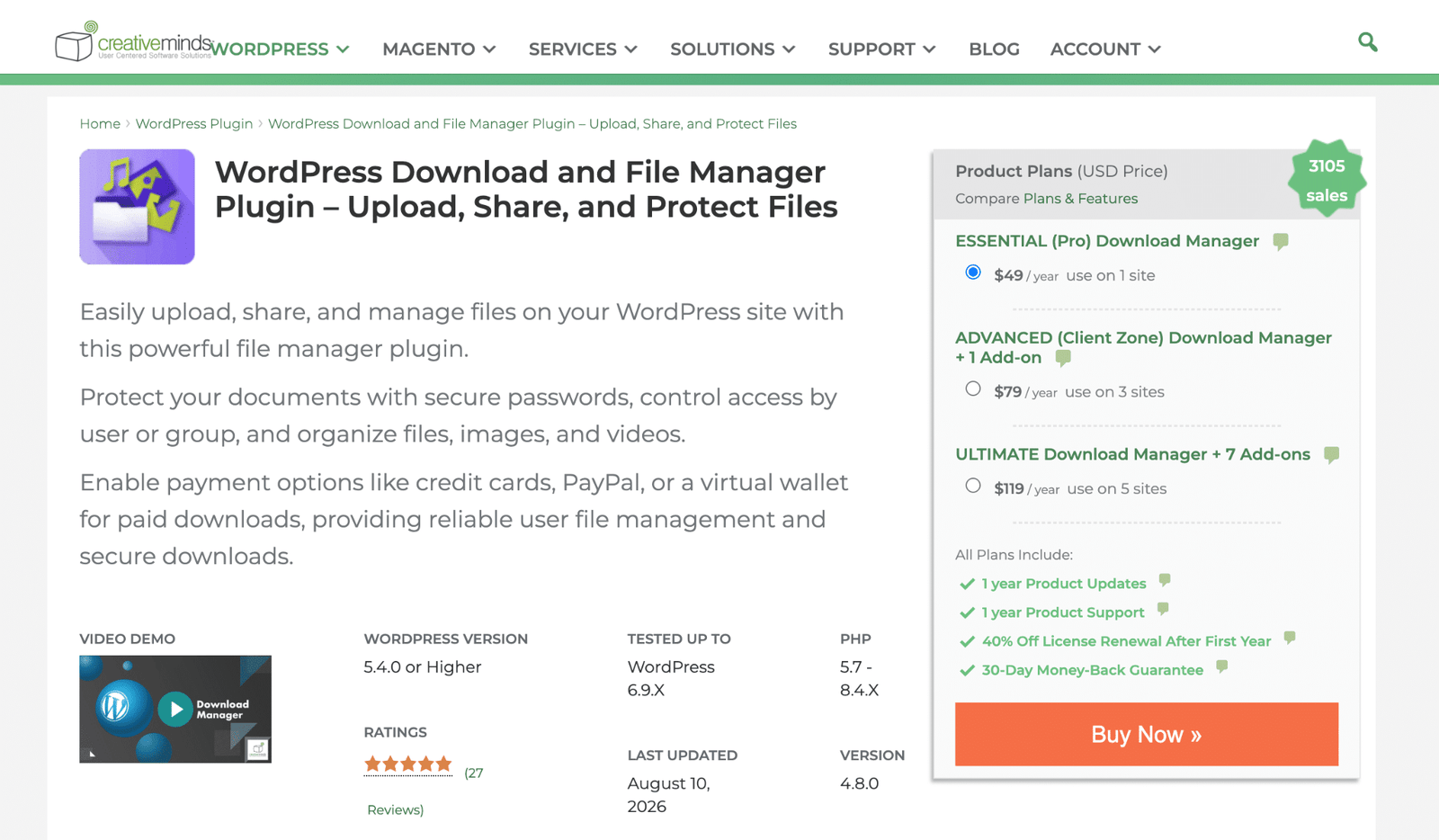Click the Buy Now button
1439x840 pixels.
click(x=1147, y=735)
